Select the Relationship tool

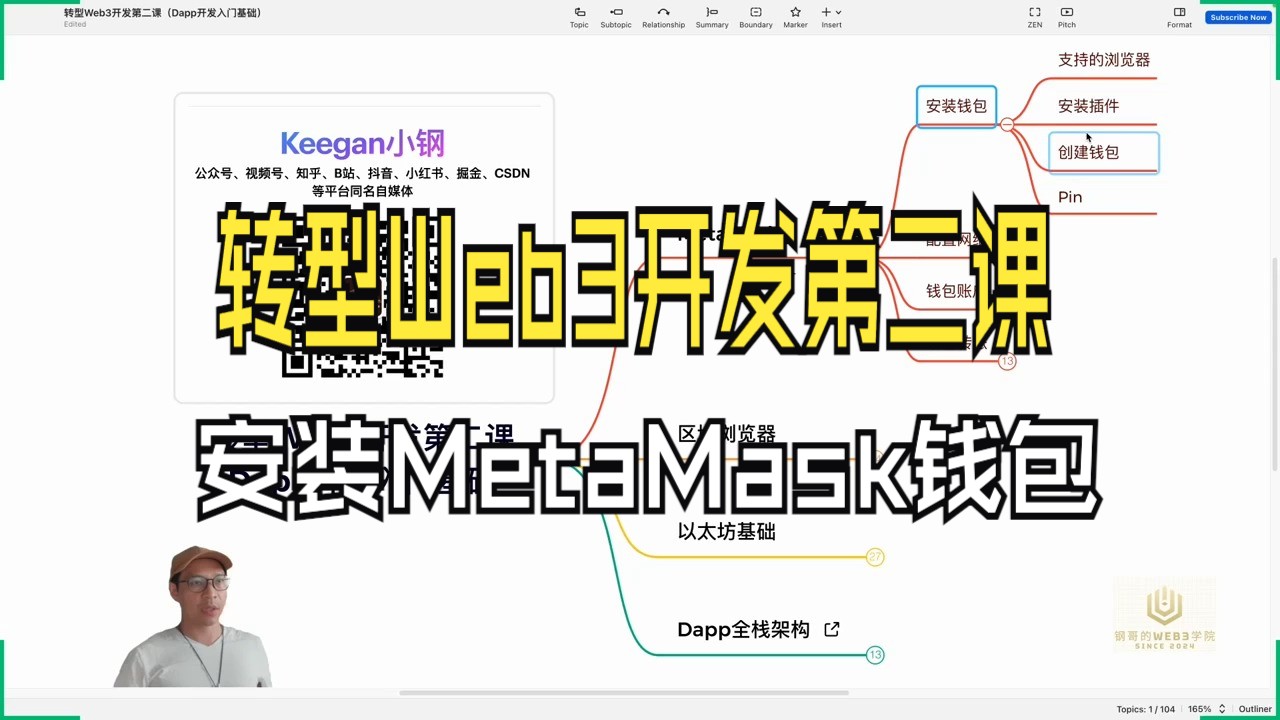(x=663, y=17)
